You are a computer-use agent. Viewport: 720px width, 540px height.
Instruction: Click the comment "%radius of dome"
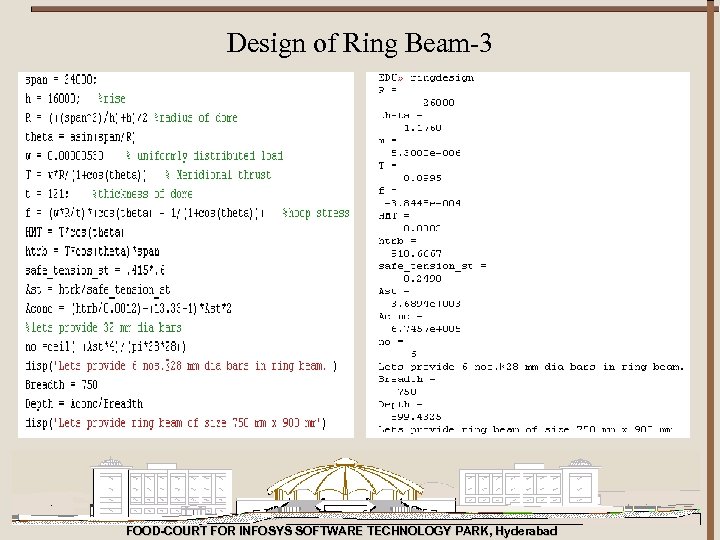tap(196, 118)
